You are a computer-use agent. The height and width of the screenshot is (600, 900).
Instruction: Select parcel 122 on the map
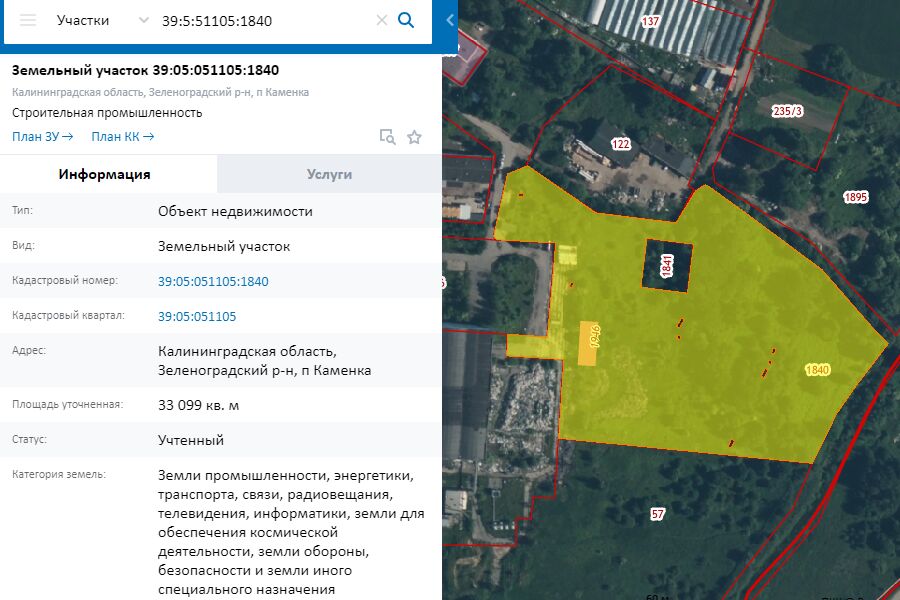click(x=621, y=145)
